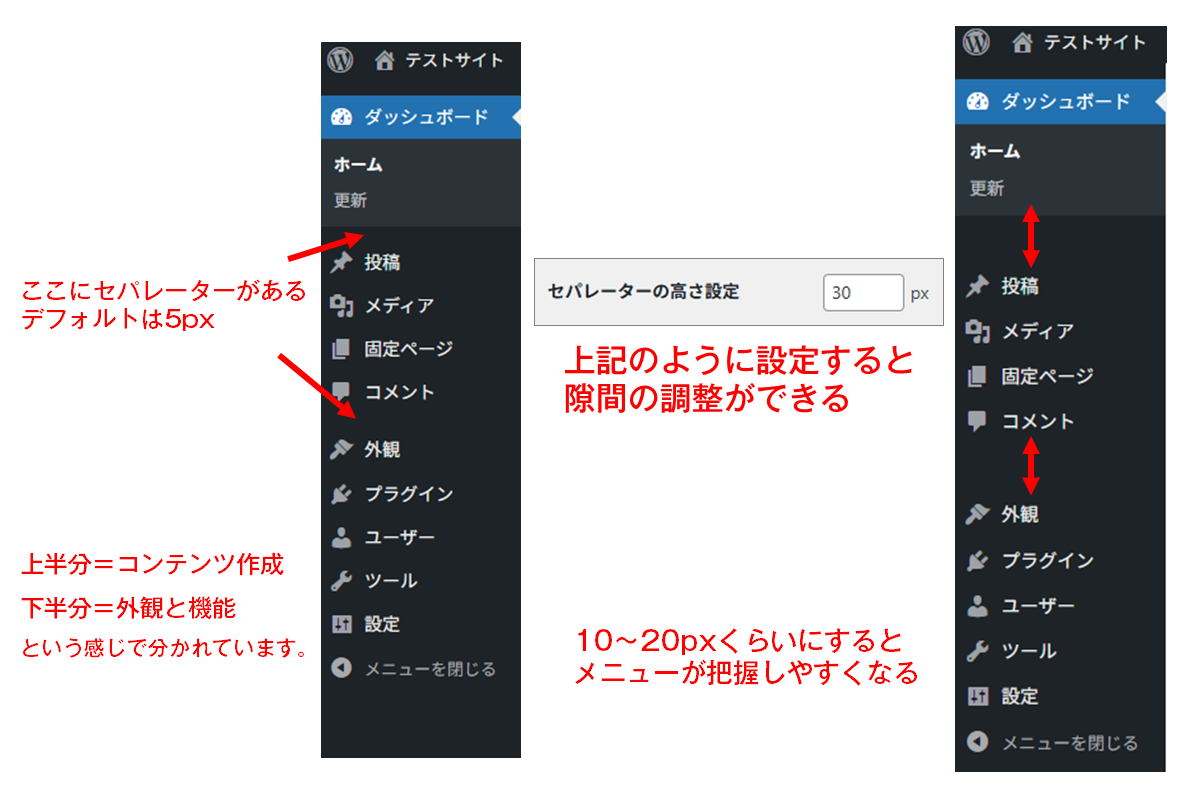The width and height of the screenshot is (1200, 800).
Task: Open 投稿 label in the left sidebar
Action: [x=383, y=262]
